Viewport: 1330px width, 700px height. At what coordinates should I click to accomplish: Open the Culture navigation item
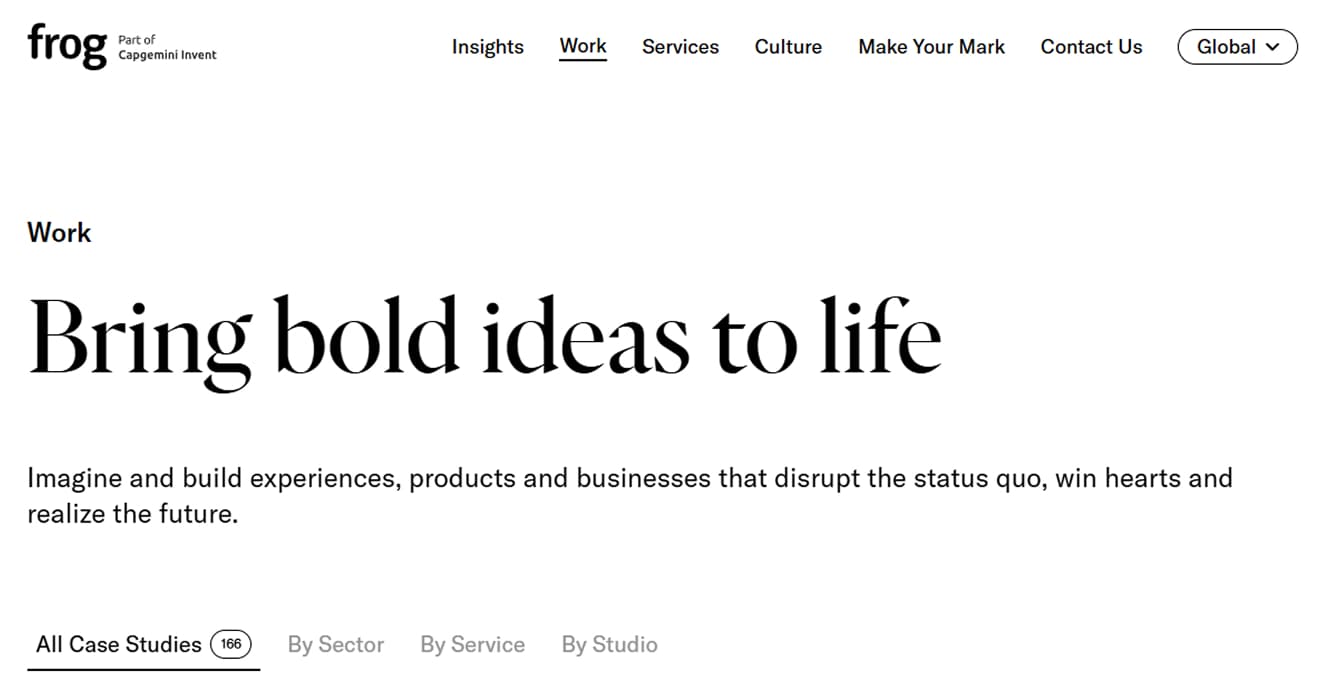pos(788,47)
